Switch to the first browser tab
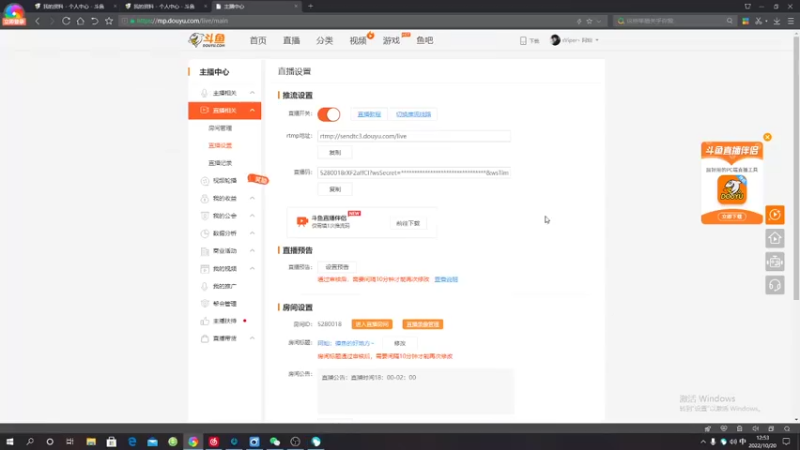 tap(73, 6)
